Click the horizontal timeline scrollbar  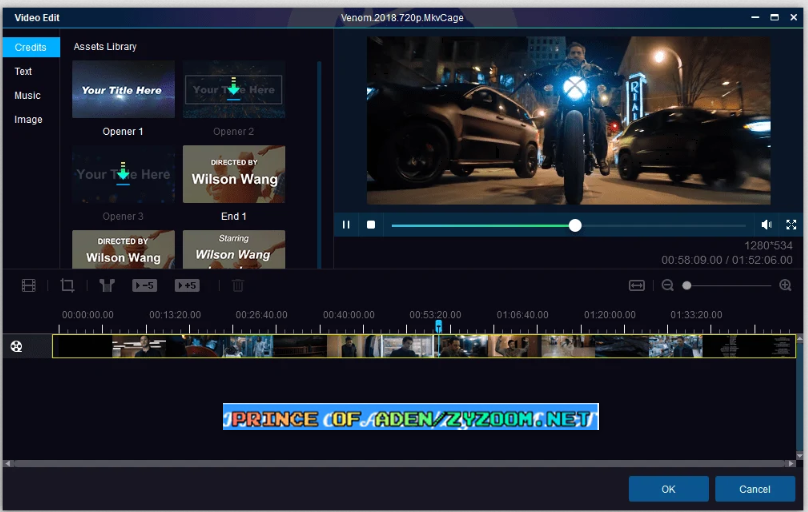pyautogui.click(x=399, y=464)
